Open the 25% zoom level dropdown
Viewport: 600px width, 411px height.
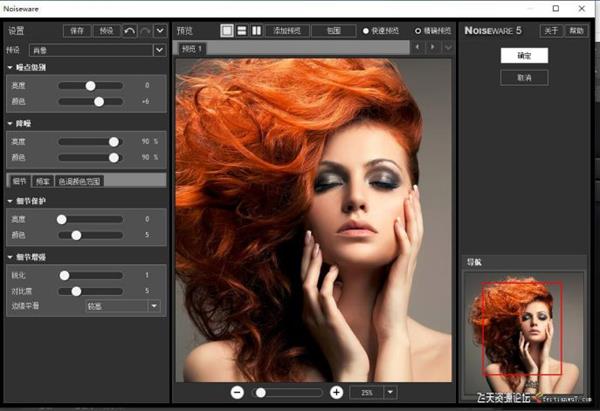[x=390, y=393]
